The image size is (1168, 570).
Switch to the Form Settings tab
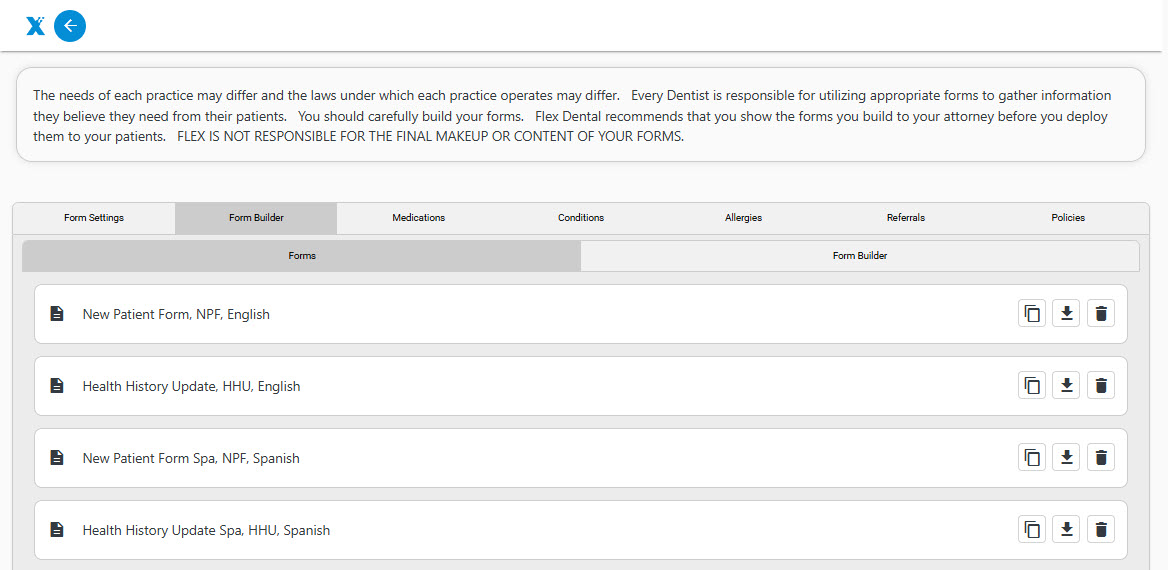(x=94, y=218)
